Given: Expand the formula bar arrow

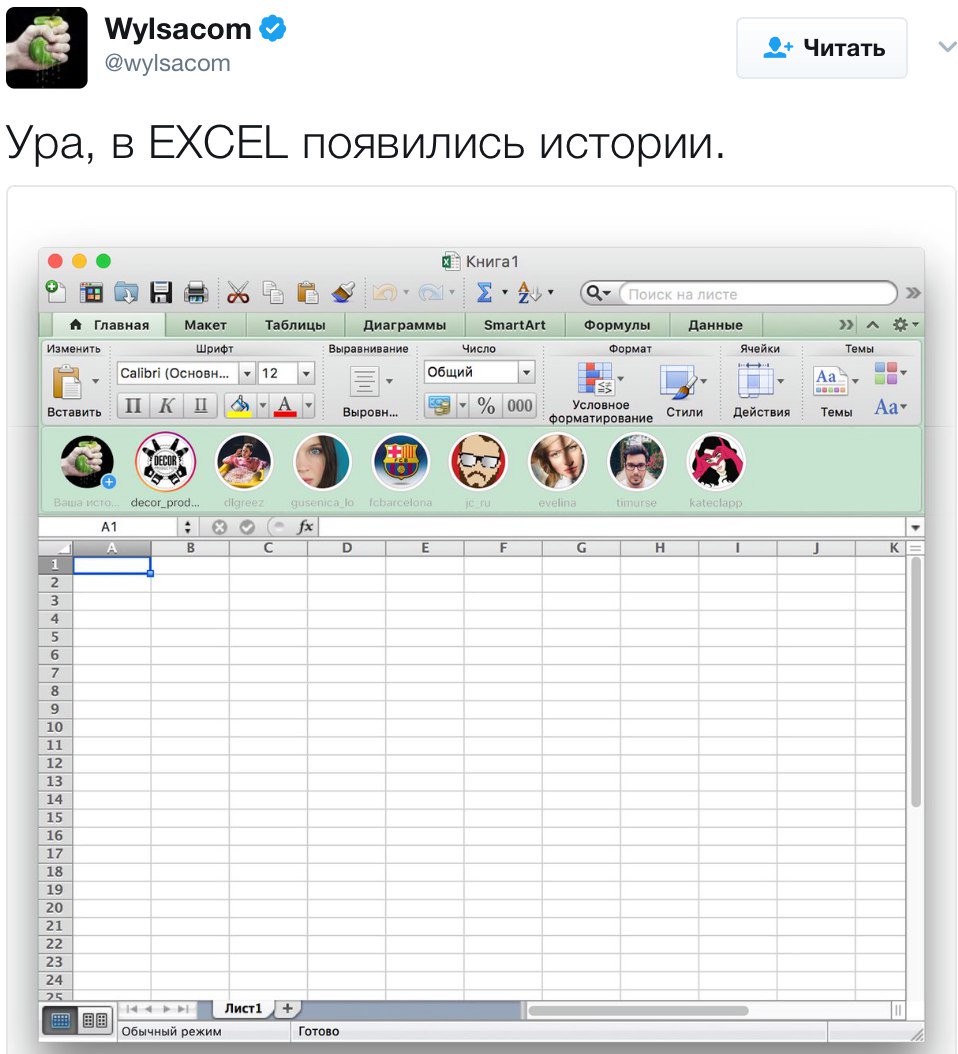Looking at the screenshot, I should click(x=915, y=528).
